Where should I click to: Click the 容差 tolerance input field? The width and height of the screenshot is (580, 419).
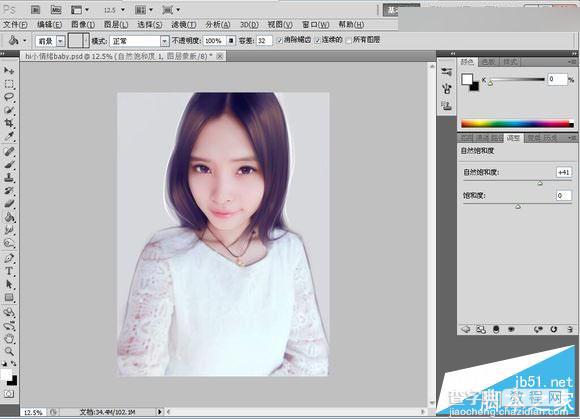tap(264, 41)
